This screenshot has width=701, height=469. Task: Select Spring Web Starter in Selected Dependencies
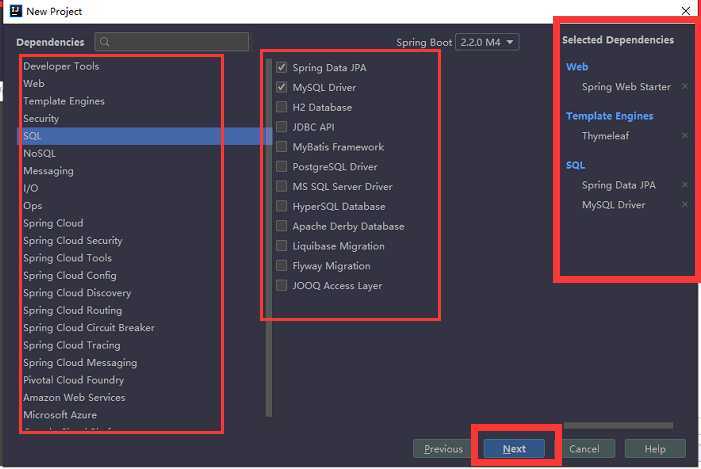(626, 87)
